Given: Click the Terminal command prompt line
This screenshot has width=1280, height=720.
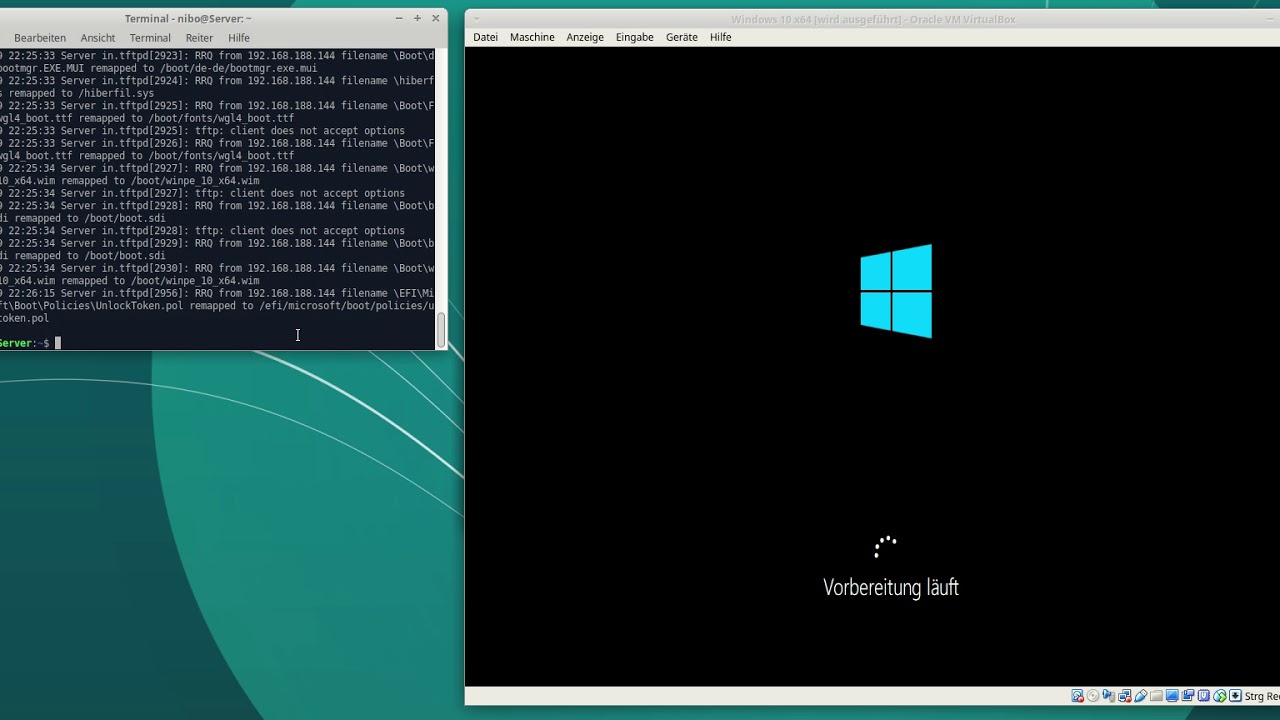Looking at the screenshot, I should (217, 343).
